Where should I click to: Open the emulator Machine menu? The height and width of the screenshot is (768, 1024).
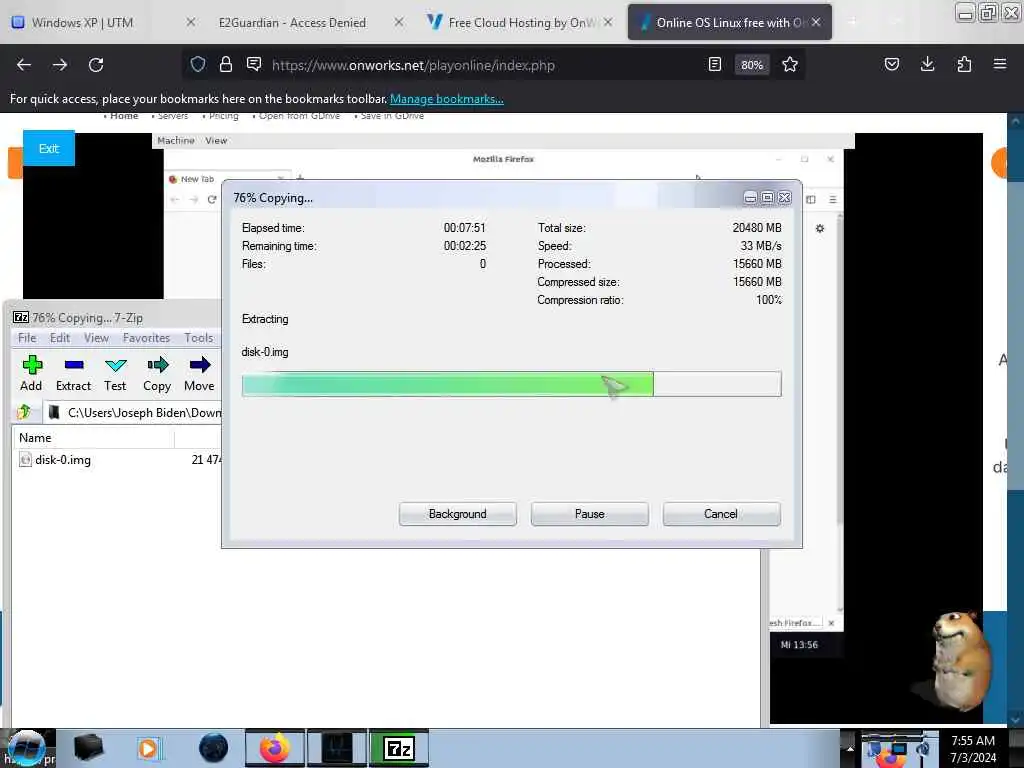(176, 140)
